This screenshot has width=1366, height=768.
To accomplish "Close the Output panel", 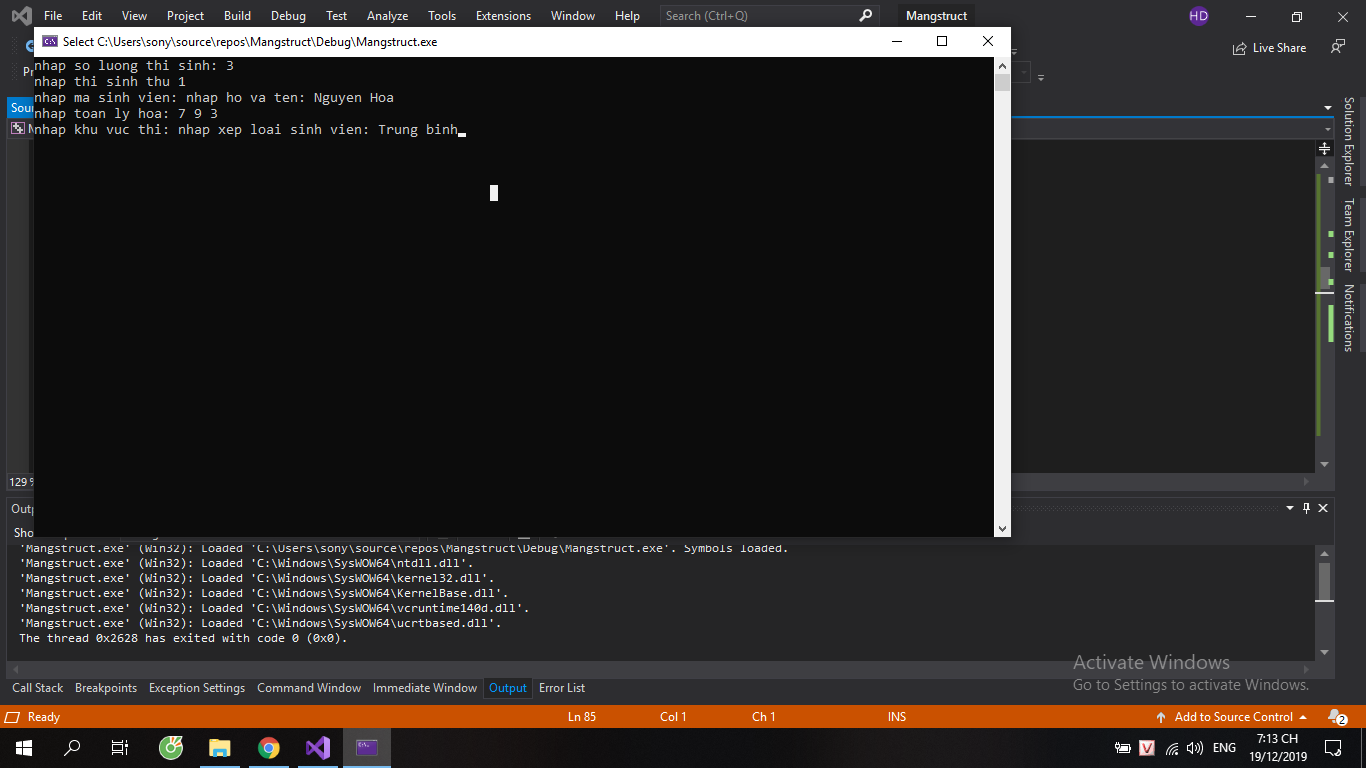I will pos(1323,508).
